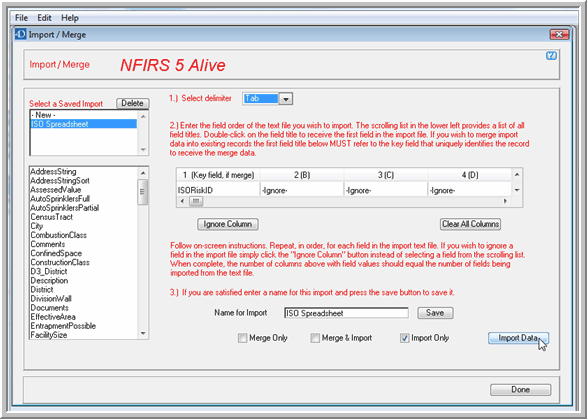Uncheck the Import Only checkbox

(x=404, y=338)
